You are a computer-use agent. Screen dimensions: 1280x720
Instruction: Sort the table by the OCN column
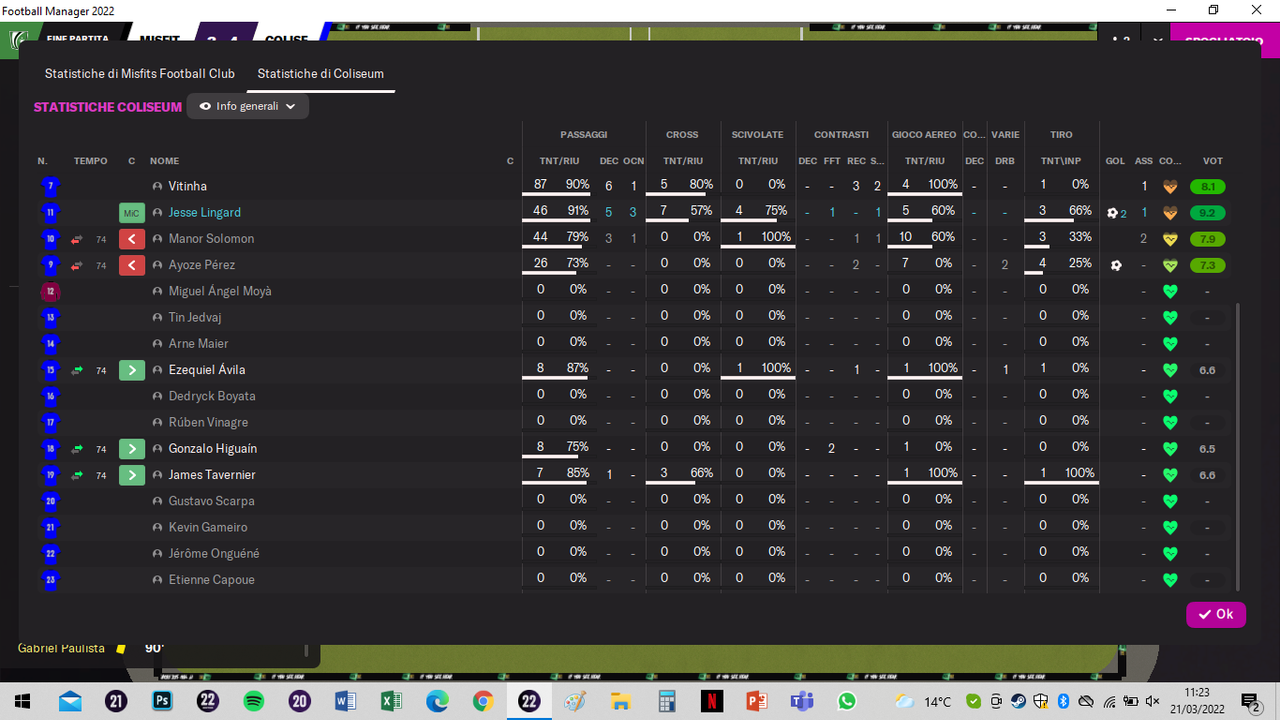pos(634,161)
